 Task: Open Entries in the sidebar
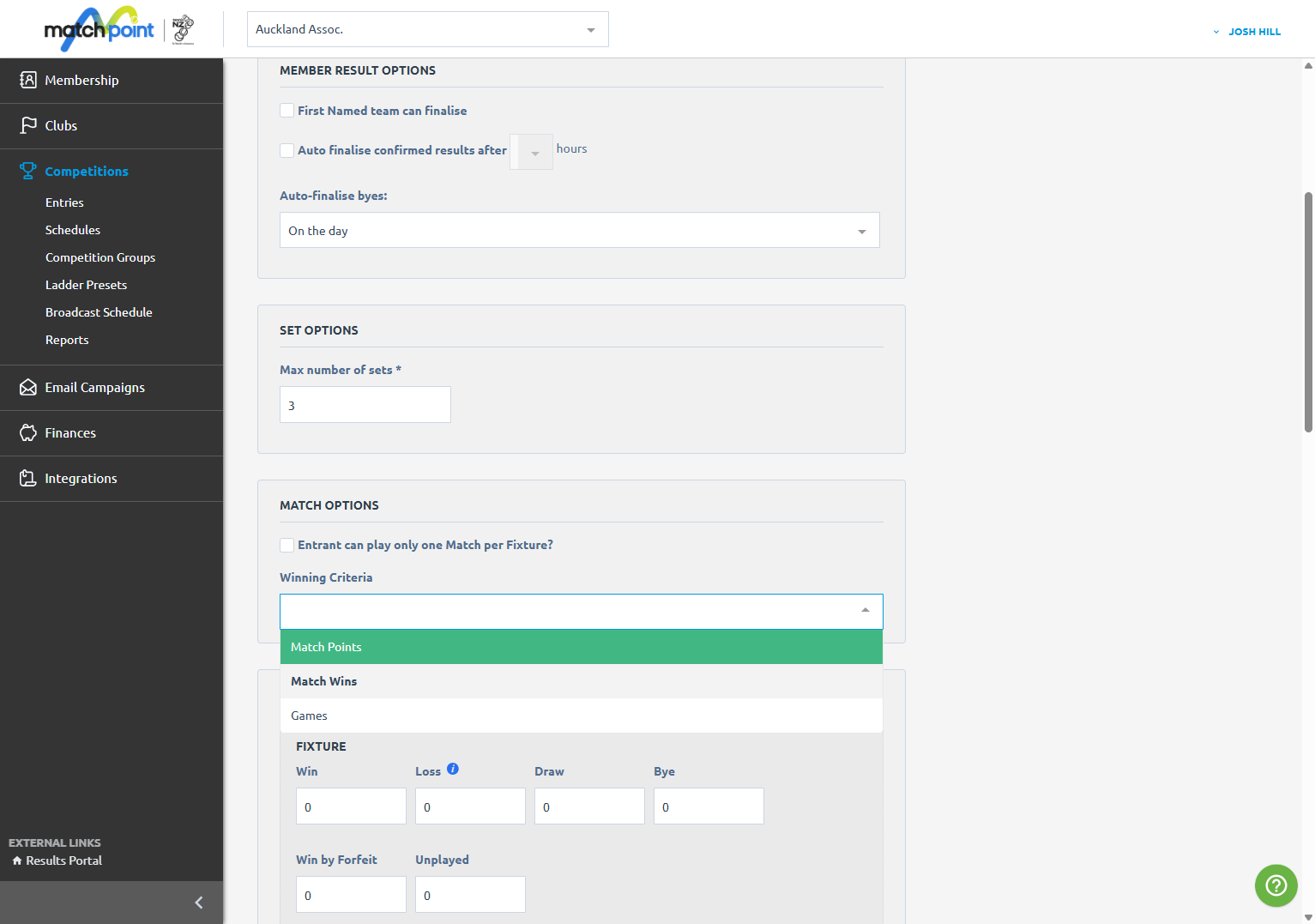coord(64,202)
